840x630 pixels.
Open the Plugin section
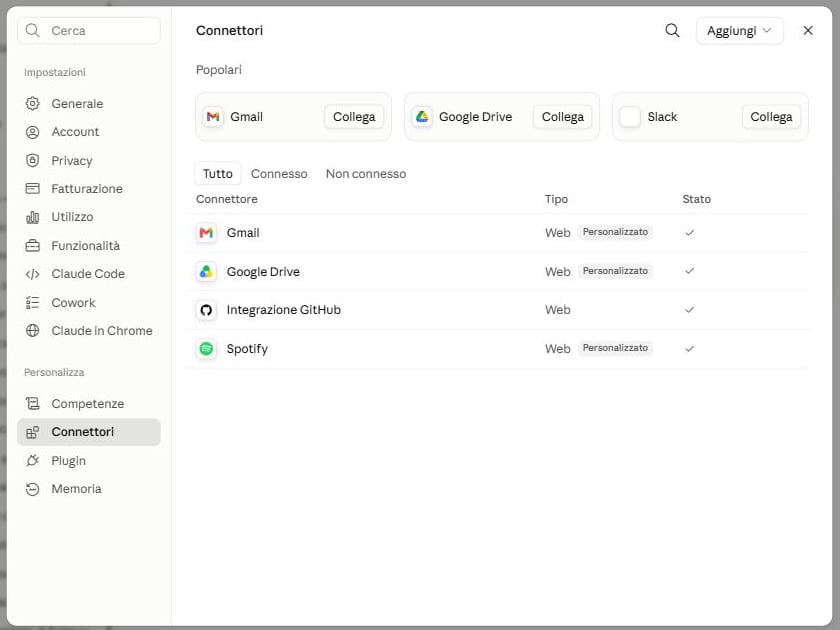(x=89, y=460)
